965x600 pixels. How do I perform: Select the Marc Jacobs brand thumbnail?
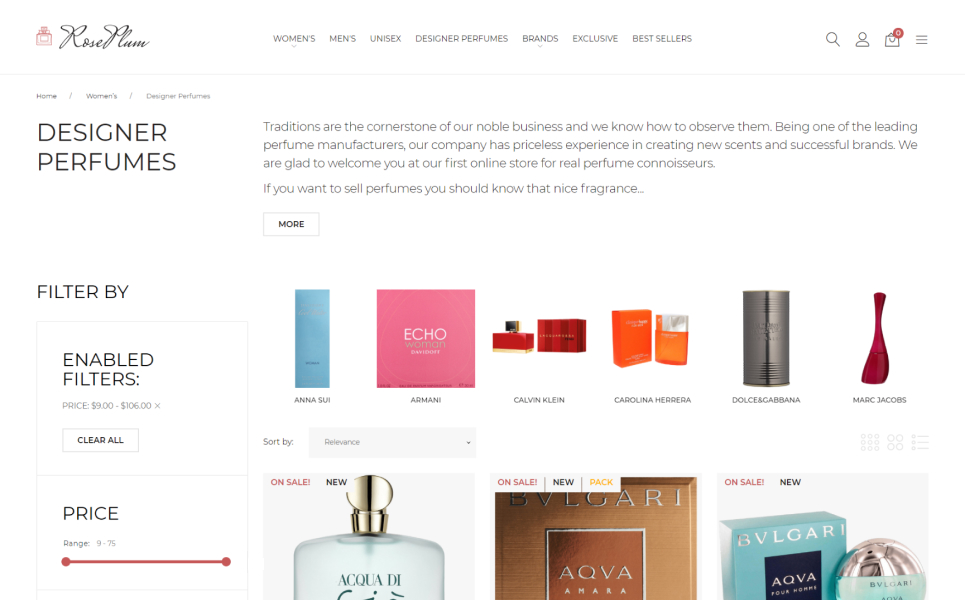click(x=879, y=346)
